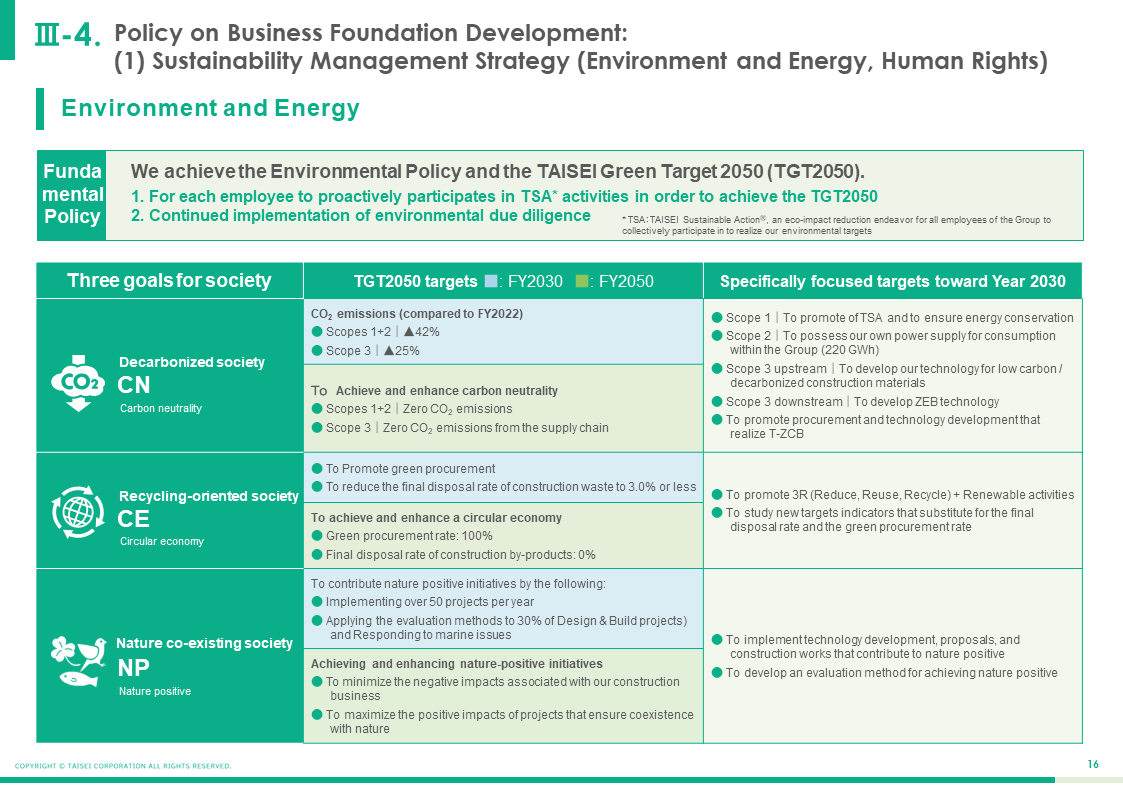Click the "To develop an evaluation method" bullet
Viewport: 1123px width, 794px height.
pyautogui.click(x=885, y=673)
